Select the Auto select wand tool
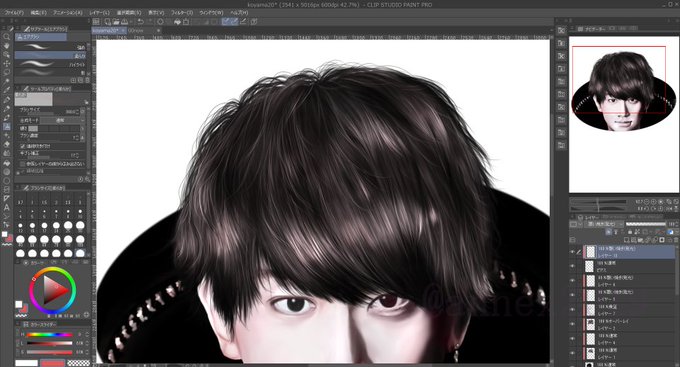 (x=7, y=81)
